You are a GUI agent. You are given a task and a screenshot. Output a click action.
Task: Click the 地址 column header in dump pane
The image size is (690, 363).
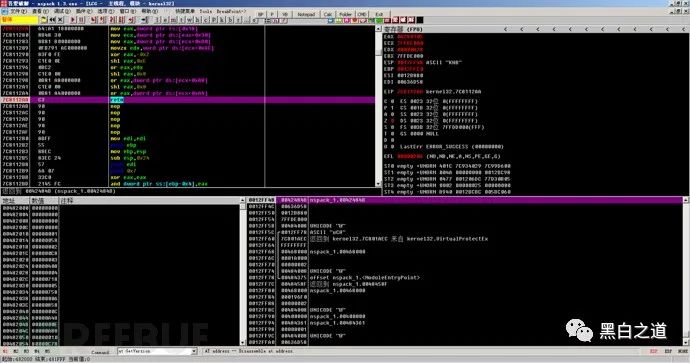(15, 200)
